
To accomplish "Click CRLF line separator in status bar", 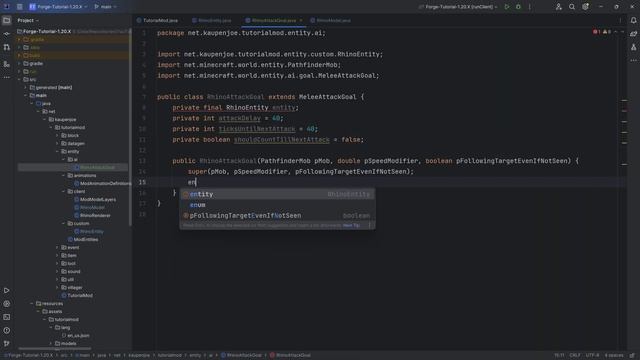I will pos(575,355).
